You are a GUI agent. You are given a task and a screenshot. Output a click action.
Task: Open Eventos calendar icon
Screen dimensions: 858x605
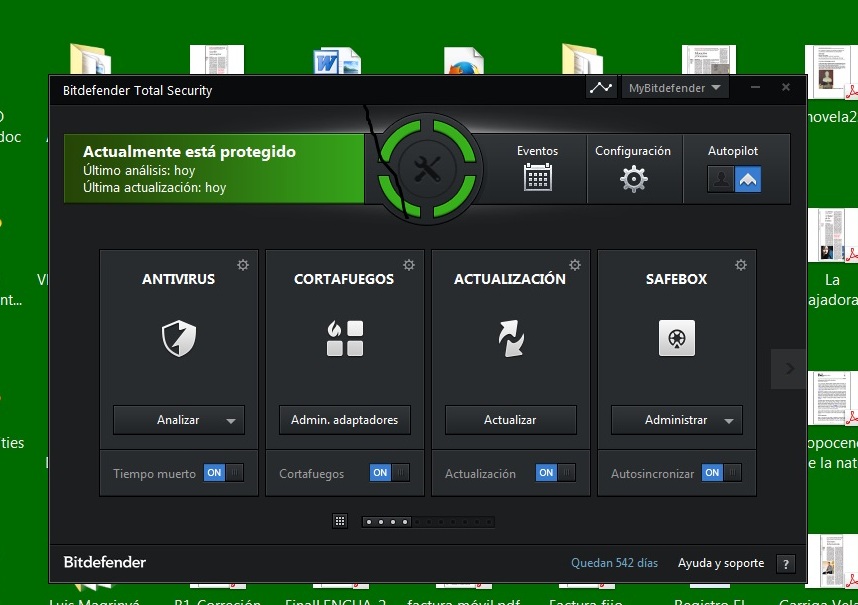[537, 177]
